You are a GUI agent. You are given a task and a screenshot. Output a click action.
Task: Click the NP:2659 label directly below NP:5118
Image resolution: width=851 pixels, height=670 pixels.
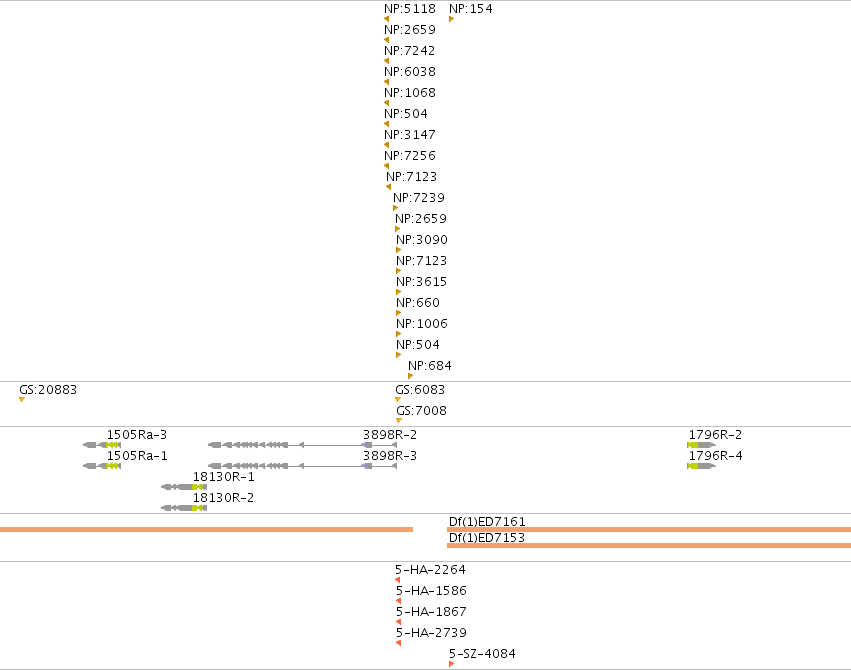(x=410, y=30)
